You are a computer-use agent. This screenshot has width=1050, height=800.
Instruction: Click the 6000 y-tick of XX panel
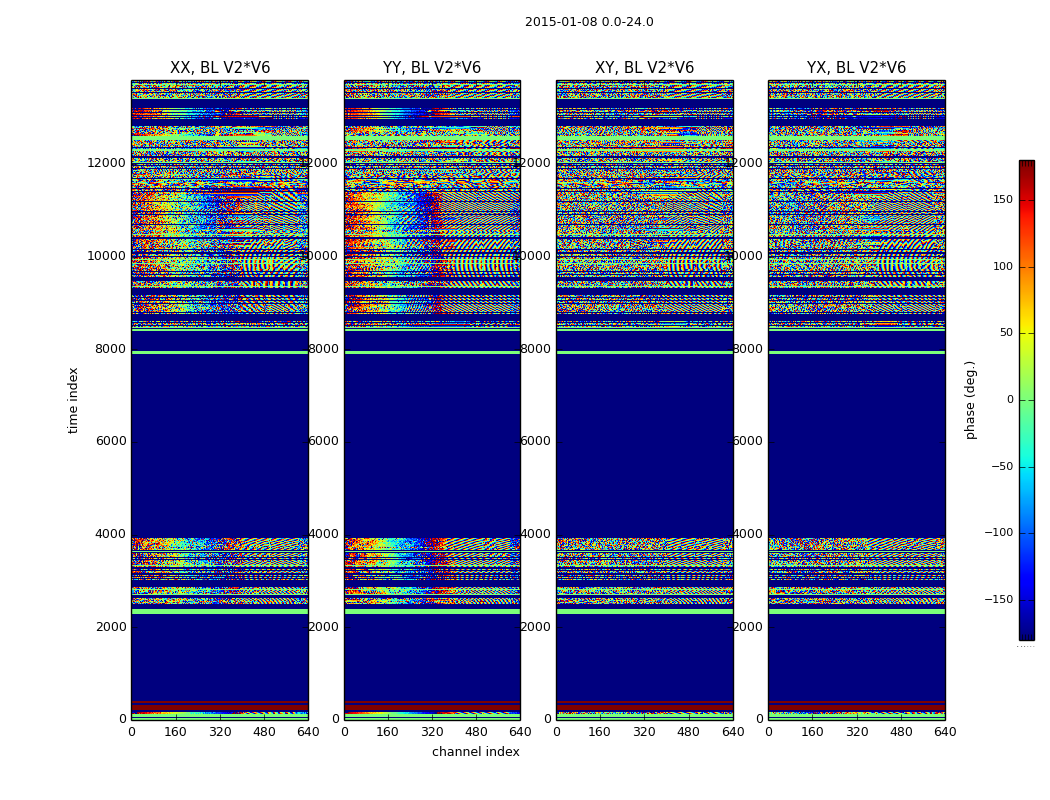tap(110, 441)
